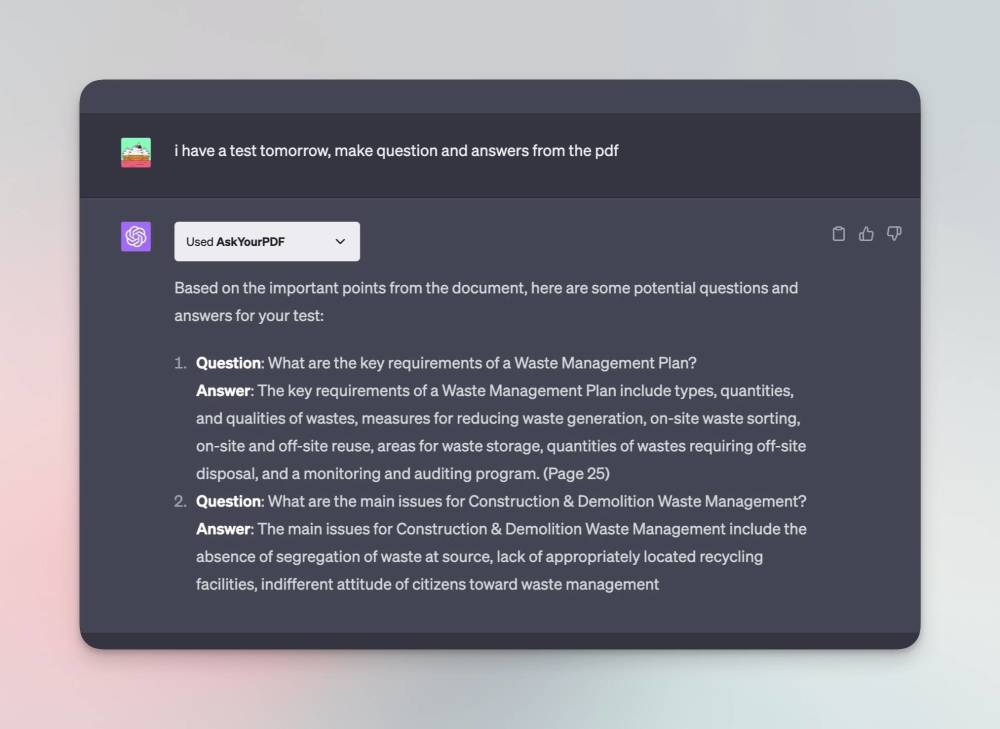The width and height of the screenshot is (1000, 729).
Task: Click the Waste Management Plan question text
Action: [482, 363]
